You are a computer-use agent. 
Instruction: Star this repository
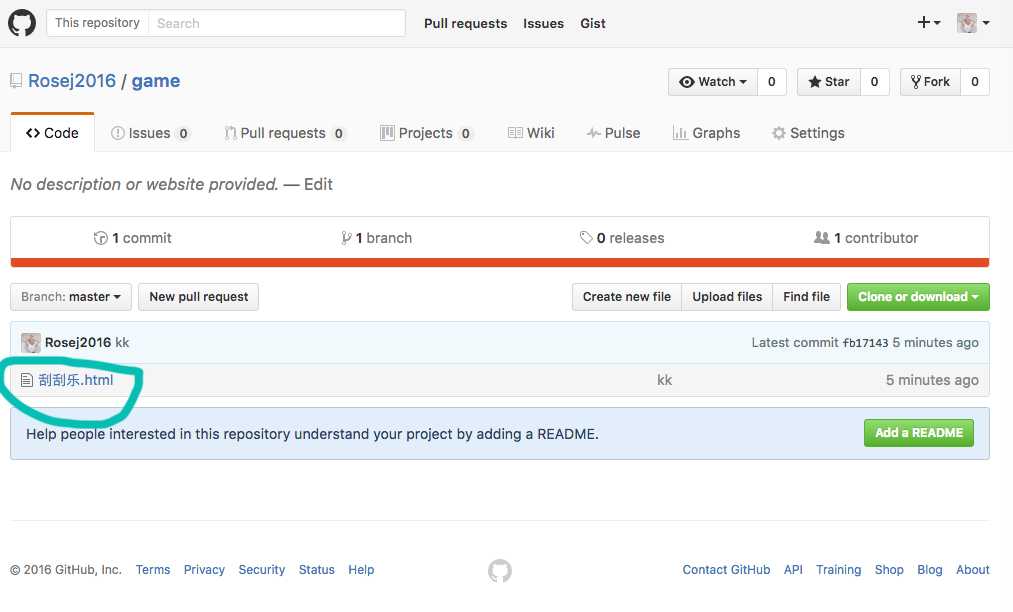829,82
